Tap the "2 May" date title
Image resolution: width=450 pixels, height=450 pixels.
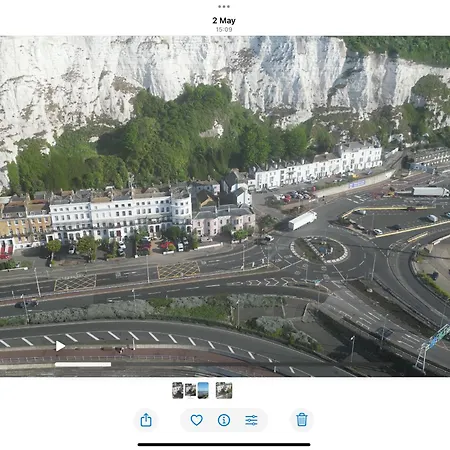(224, 20)
